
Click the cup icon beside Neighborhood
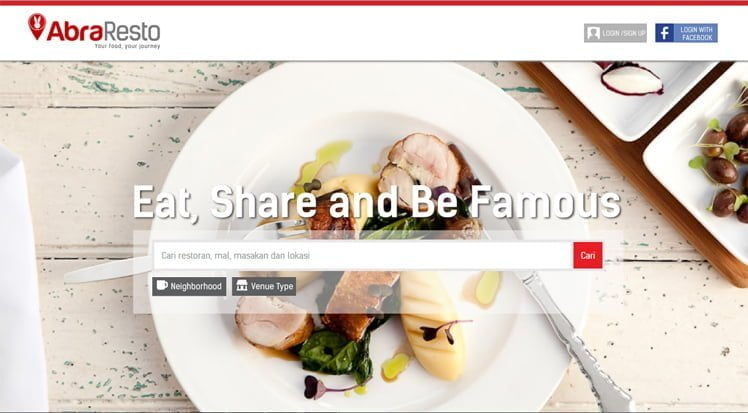coord(162,285)
